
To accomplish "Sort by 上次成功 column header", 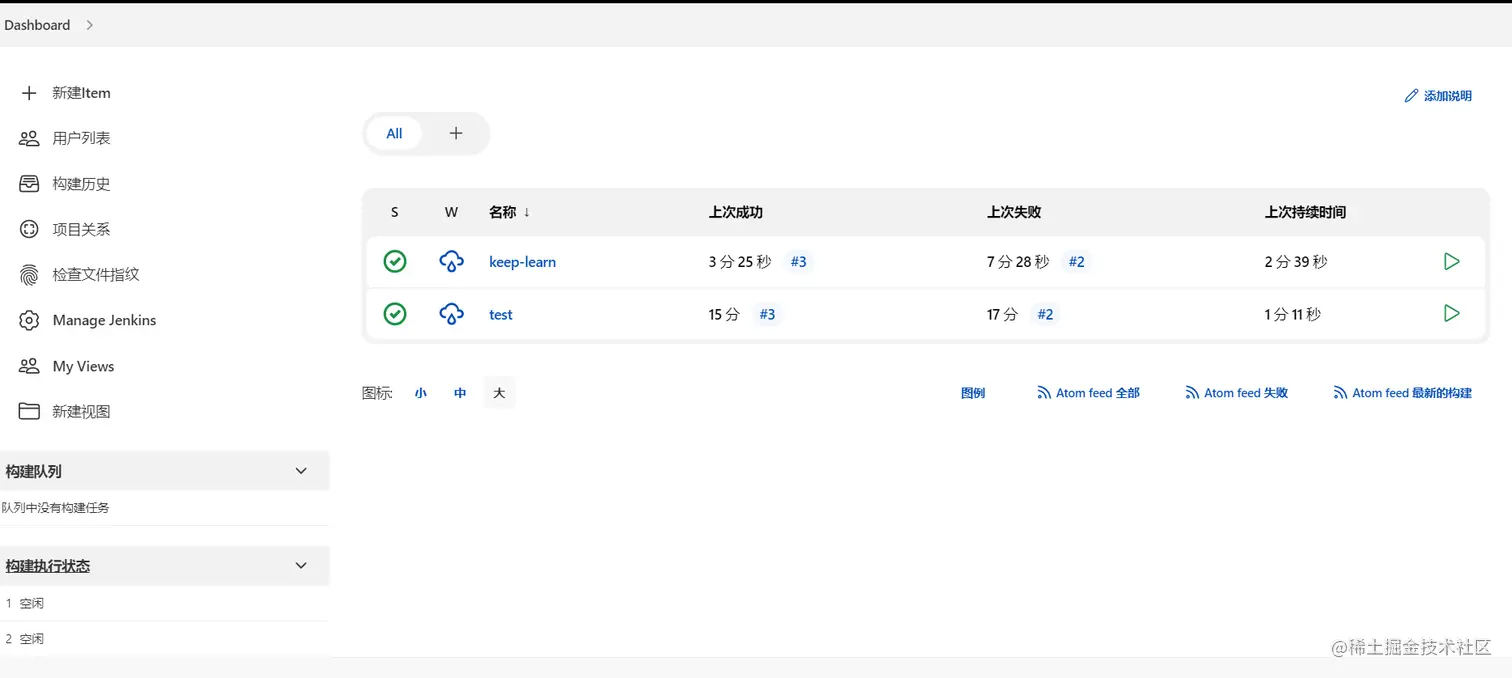I will point(736,212).
